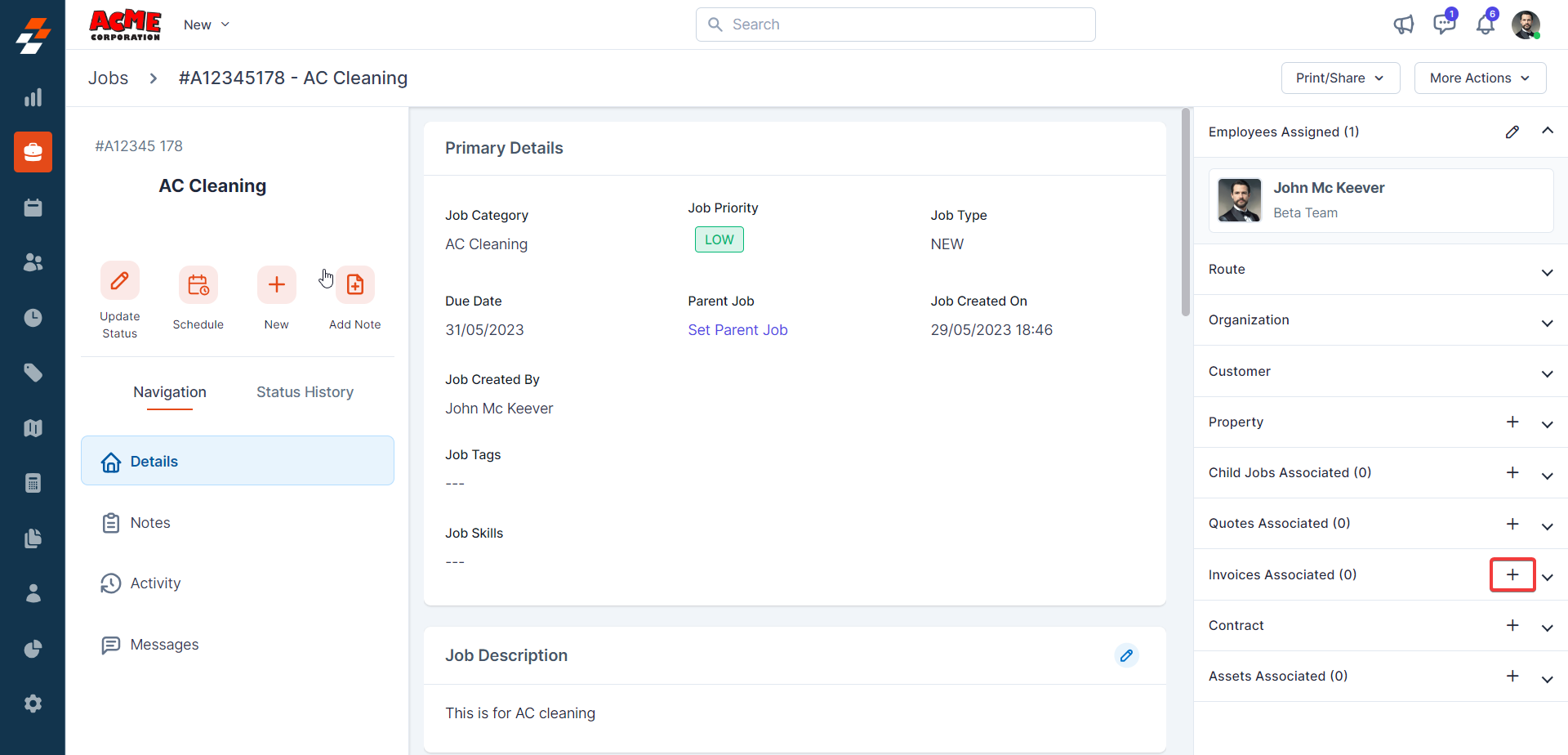
Task: Add a property with plus icon
Action: pos(1512,422)
